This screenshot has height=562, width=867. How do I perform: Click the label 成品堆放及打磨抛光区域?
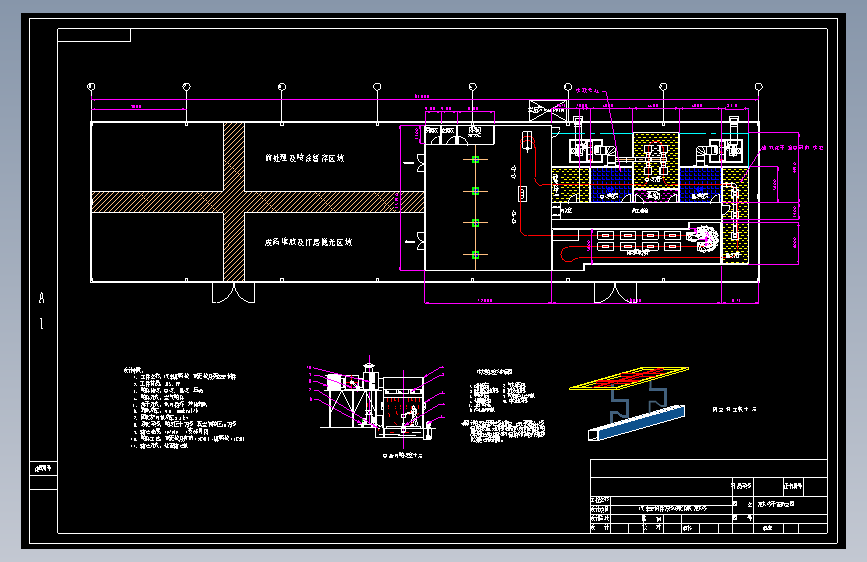tap(308, 242)
